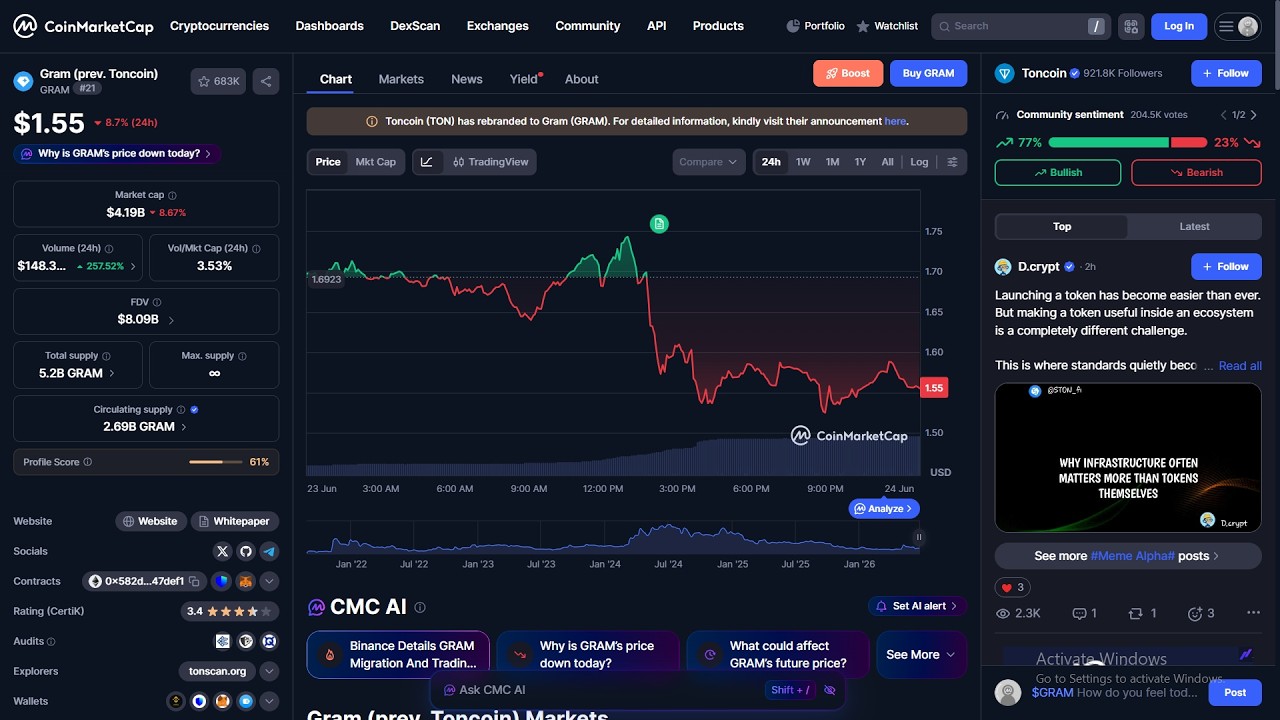Switch to the Yield tab

524,79
